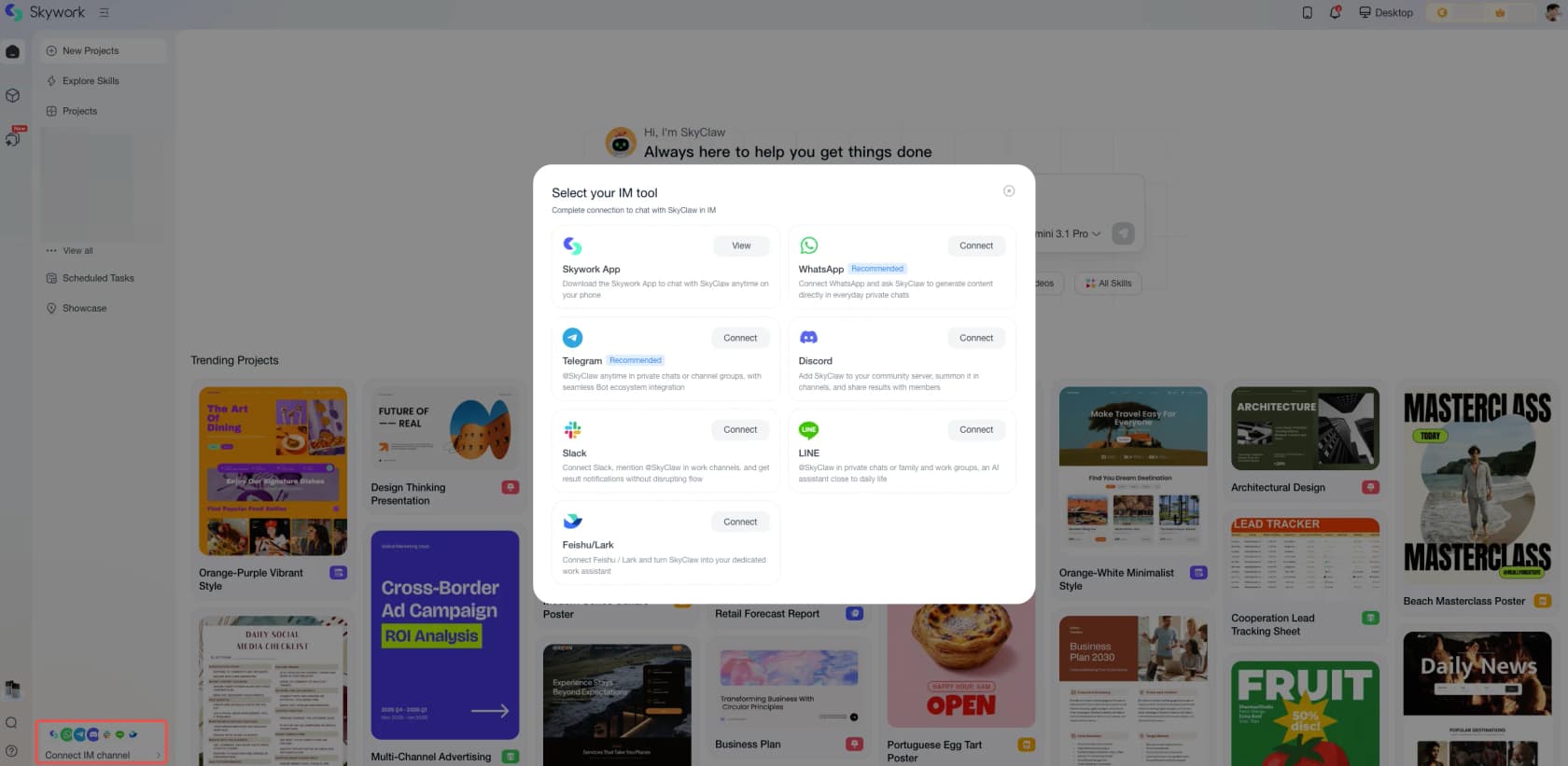1568x766 pixels.
Task: Open the Architectural Design thumbnail
Action: tap(1305, 428)
